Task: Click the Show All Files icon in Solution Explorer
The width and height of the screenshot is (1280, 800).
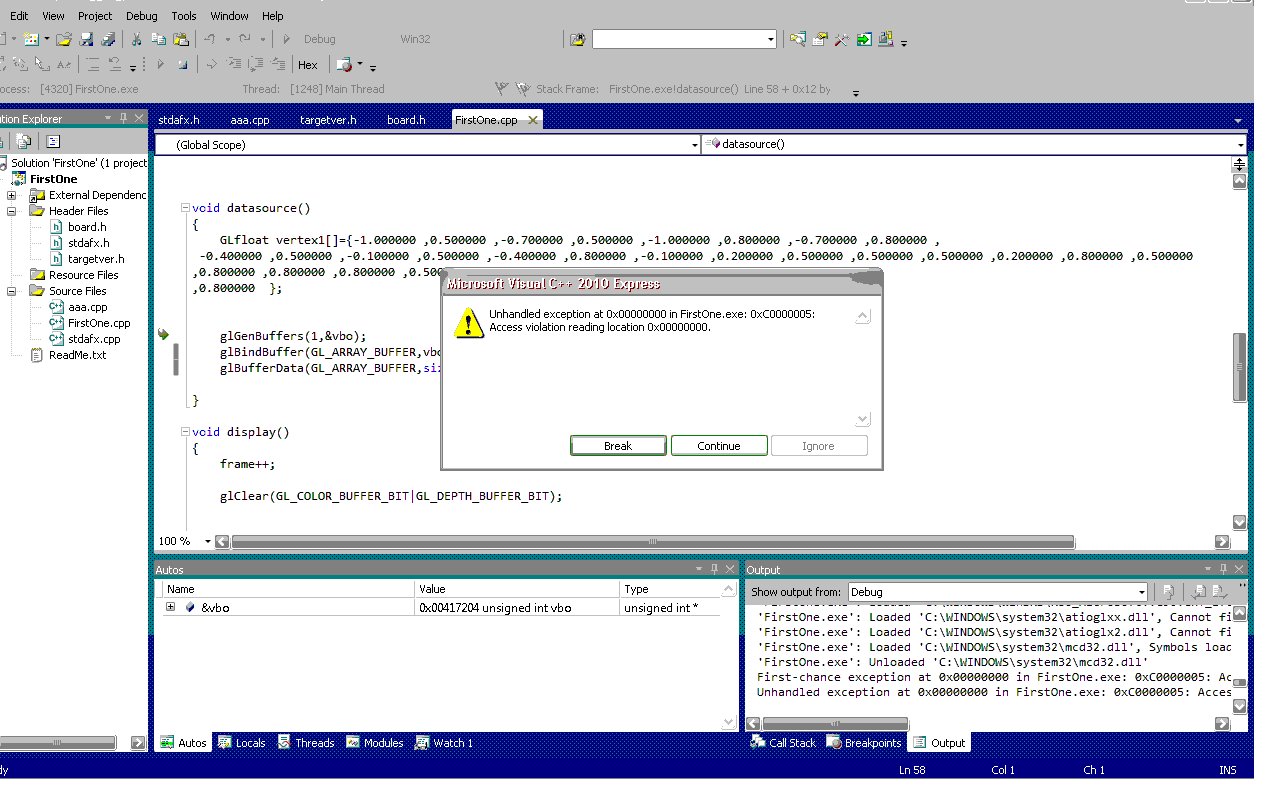Action: coord(24,141)
